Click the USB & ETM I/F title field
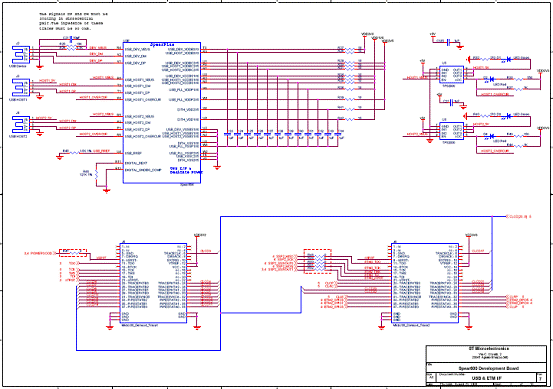This screenshot has width=553, height=389. 487,378
